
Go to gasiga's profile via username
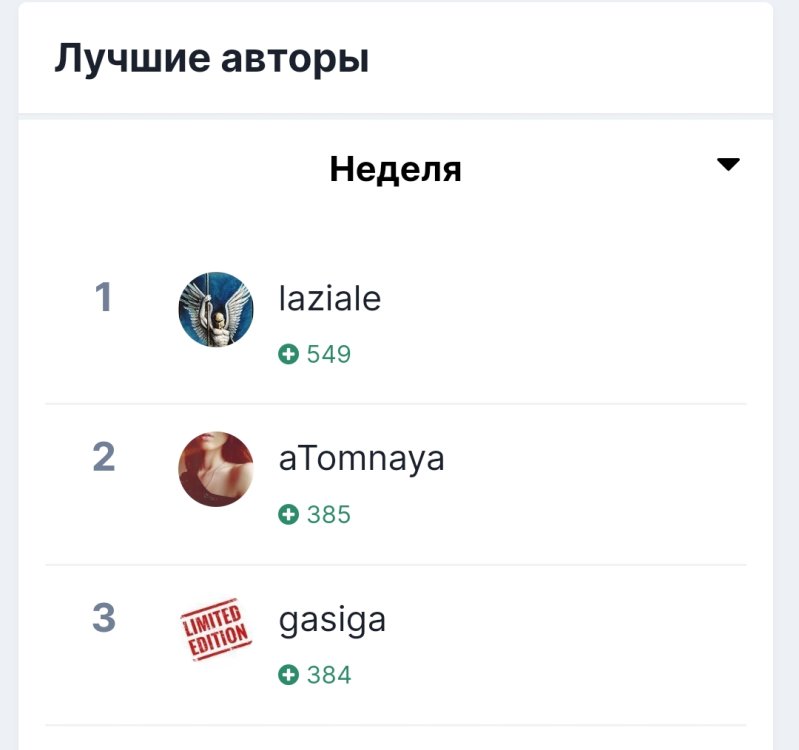332,620
